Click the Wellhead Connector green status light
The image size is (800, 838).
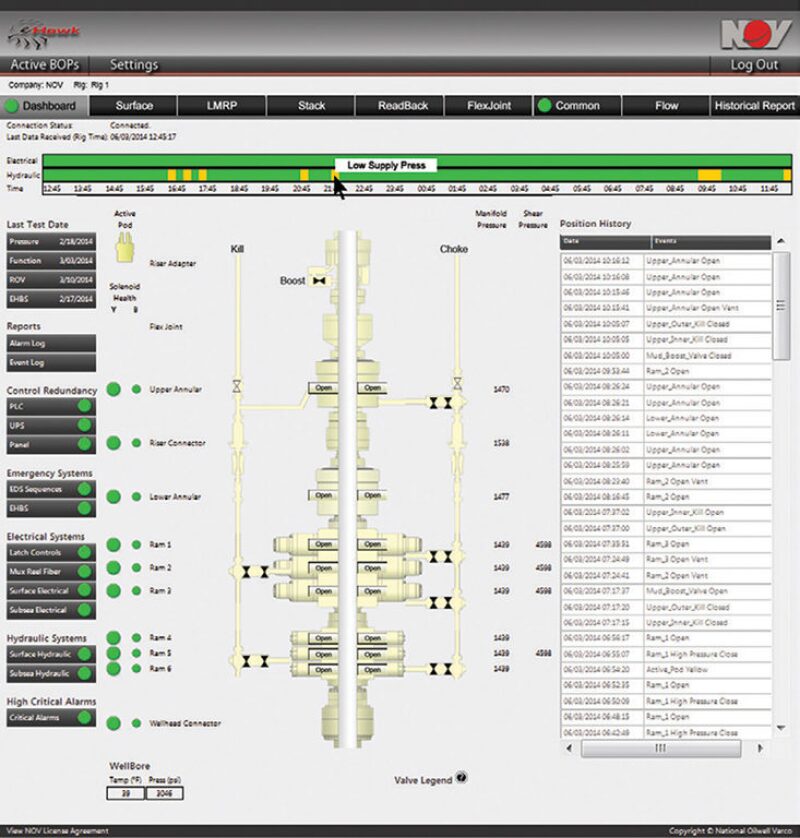point(136,723)
